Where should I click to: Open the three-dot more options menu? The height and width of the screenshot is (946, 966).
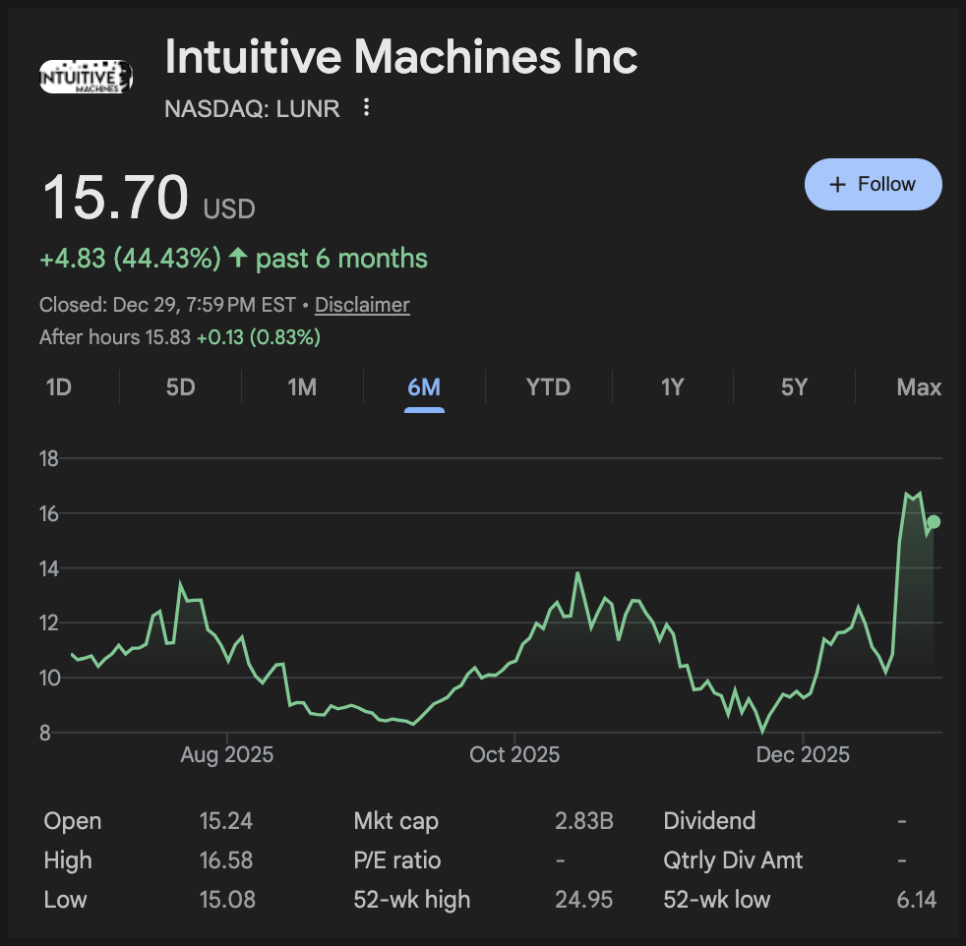(x=367, y=108)
